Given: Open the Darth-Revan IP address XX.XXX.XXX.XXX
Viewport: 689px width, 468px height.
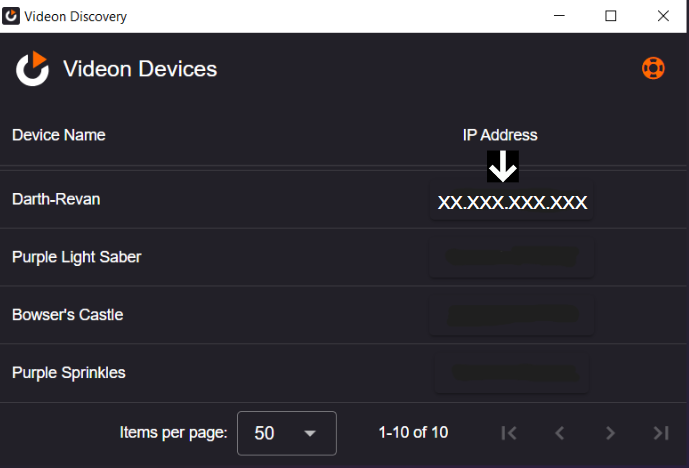Looking at the screenshot, I should tap(511, 201).
